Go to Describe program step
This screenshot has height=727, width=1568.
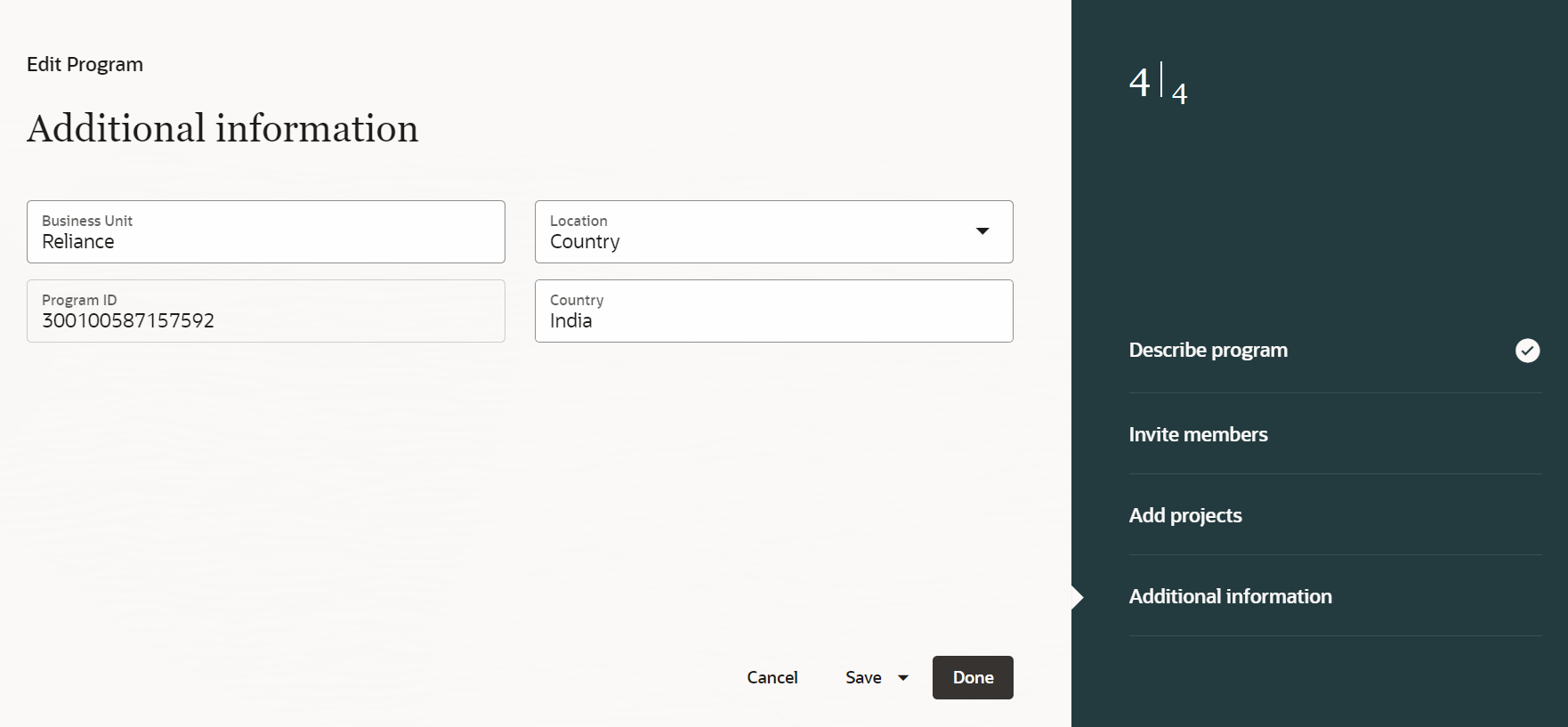1208,350
